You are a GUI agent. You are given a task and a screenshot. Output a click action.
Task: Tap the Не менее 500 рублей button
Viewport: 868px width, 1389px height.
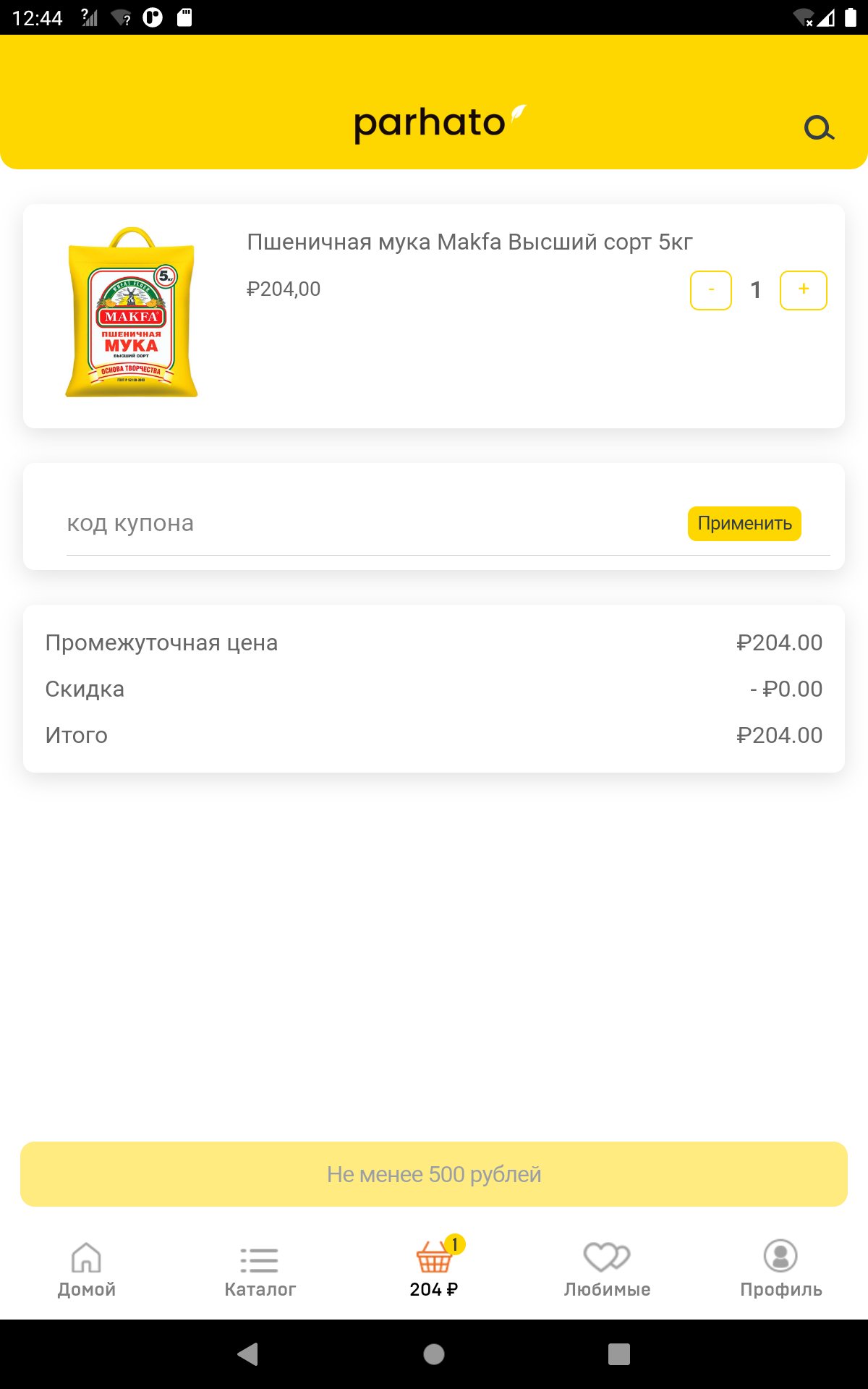(x=434, y=1174)
